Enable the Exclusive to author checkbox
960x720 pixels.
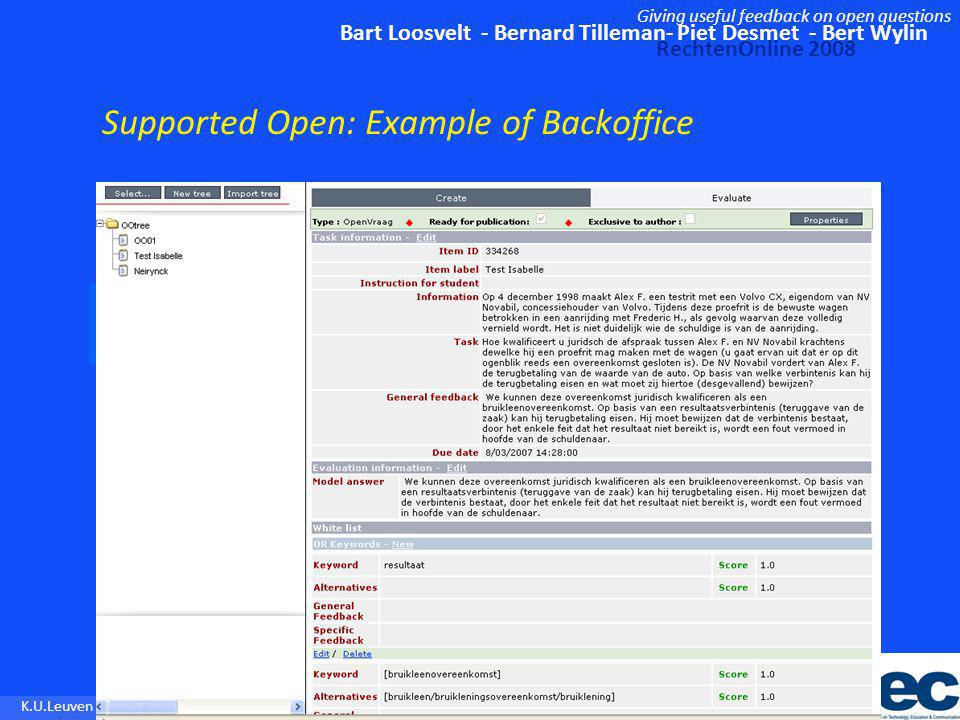pos(690,219)
